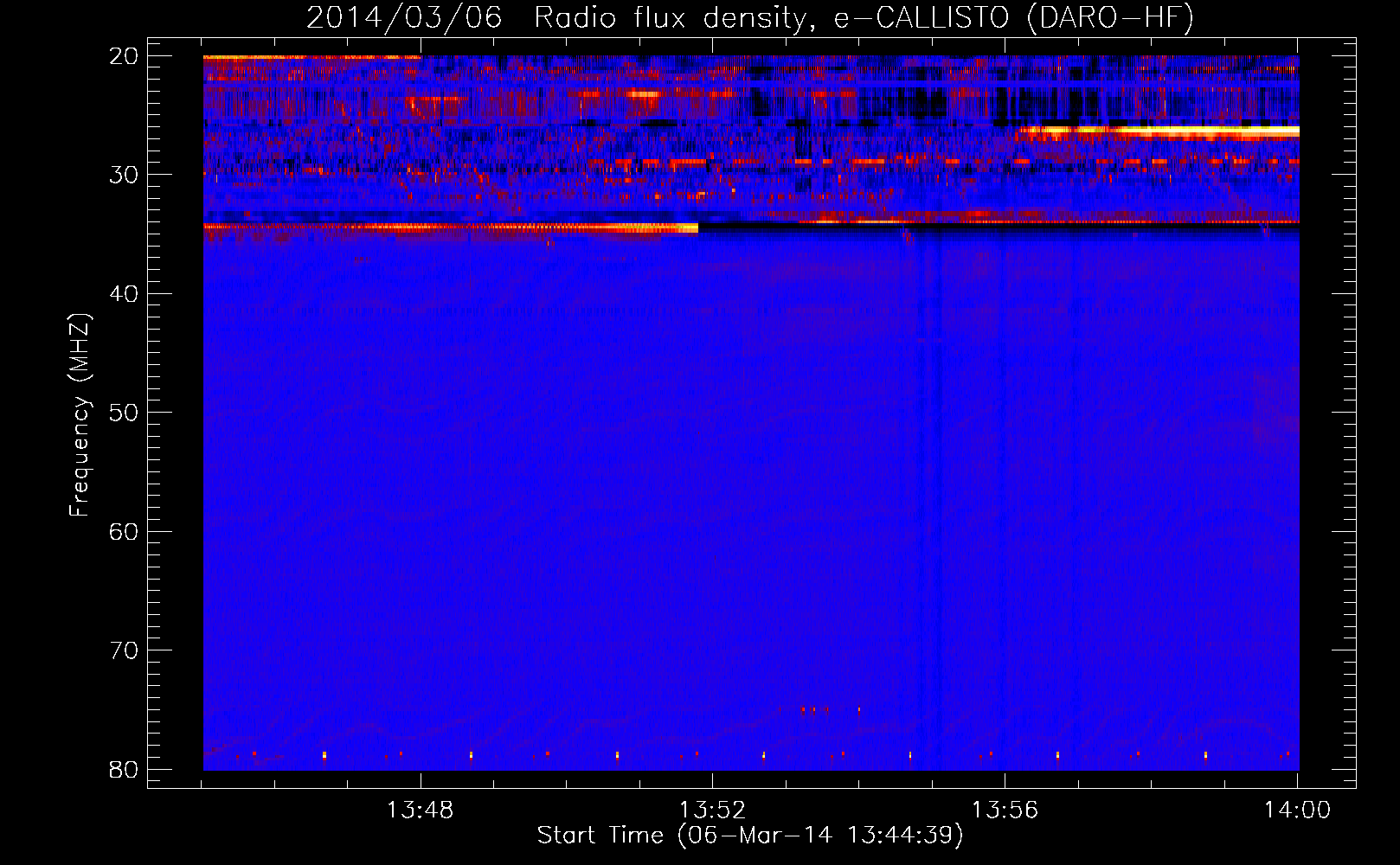Screen dimensions: 1400x865
Task: Click the 14:00 time tick label
Action: pos(1297,811)
